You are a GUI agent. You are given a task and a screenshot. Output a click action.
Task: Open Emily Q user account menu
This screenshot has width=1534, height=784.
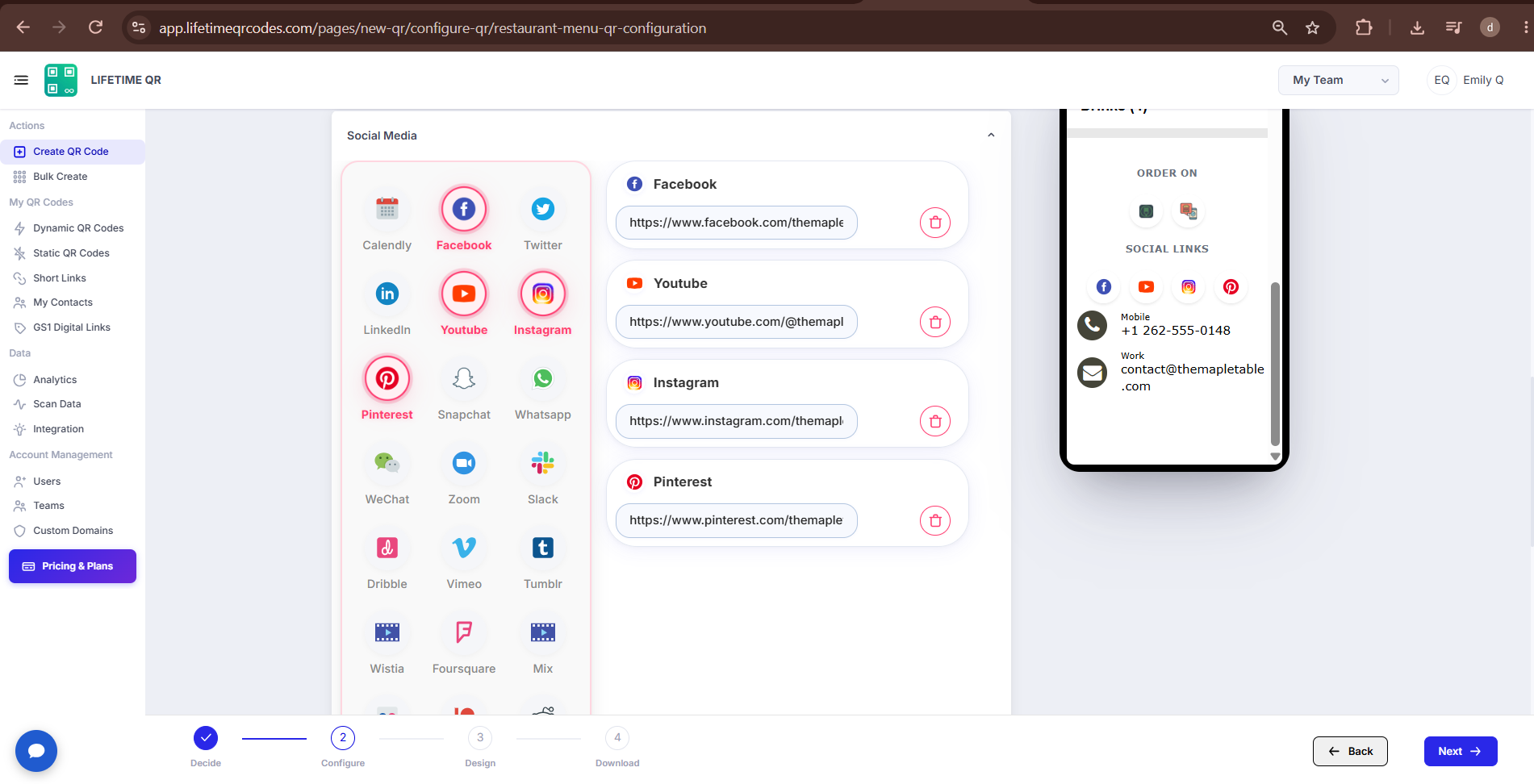(x=1467, y=80)
